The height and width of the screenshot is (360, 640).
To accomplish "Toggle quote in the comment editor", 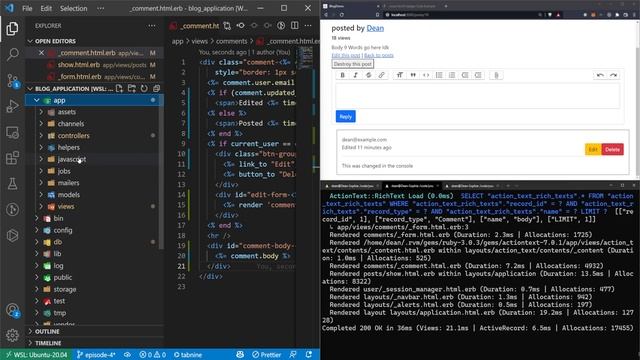I will tap(413, 75).
